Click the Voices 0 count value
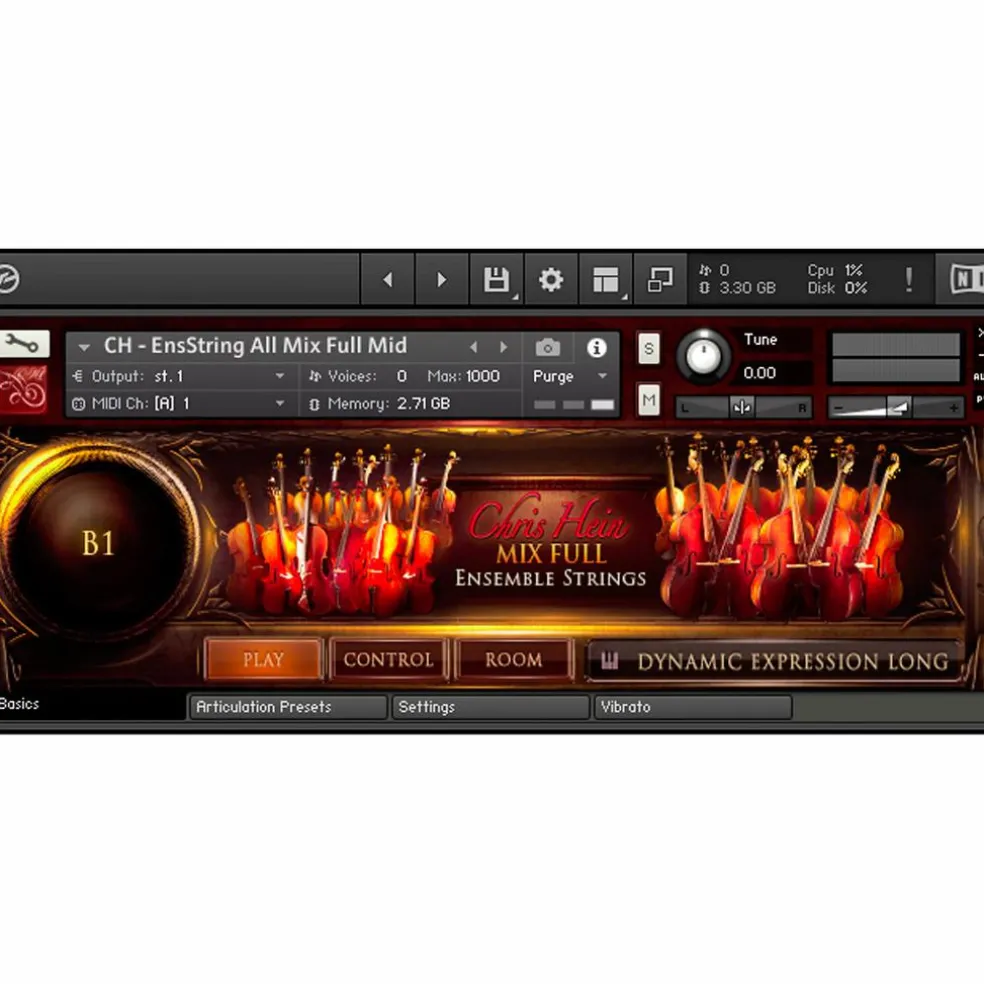The width and height of the screenshot is (984, 984). [402, 376]
